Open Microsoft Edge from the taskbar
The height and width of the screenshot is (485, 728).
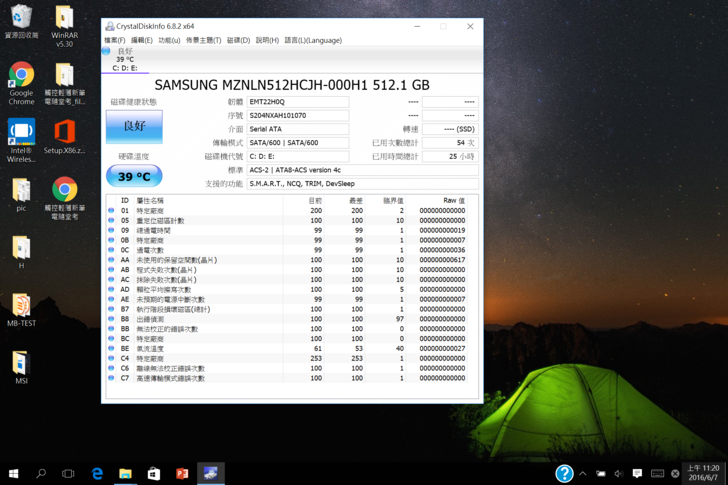97,473
